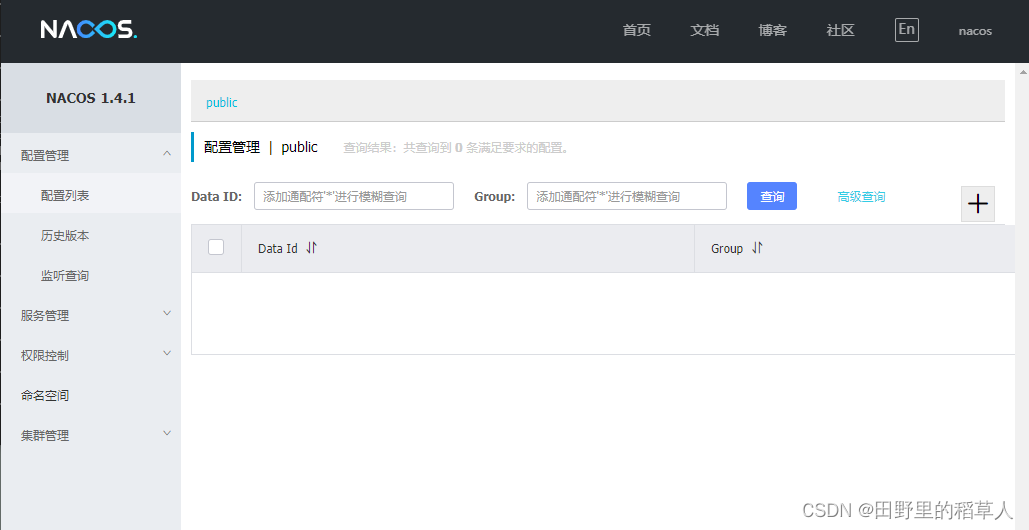This screenshot has width=1029, height=530.
Task: Open the nacos user menu
Action: [x=975, y=31]
